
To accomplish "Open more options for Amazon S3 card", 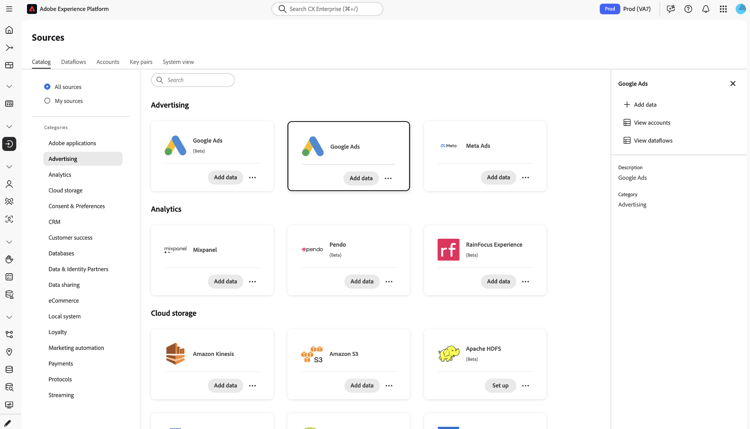I will tap(389, 385).
